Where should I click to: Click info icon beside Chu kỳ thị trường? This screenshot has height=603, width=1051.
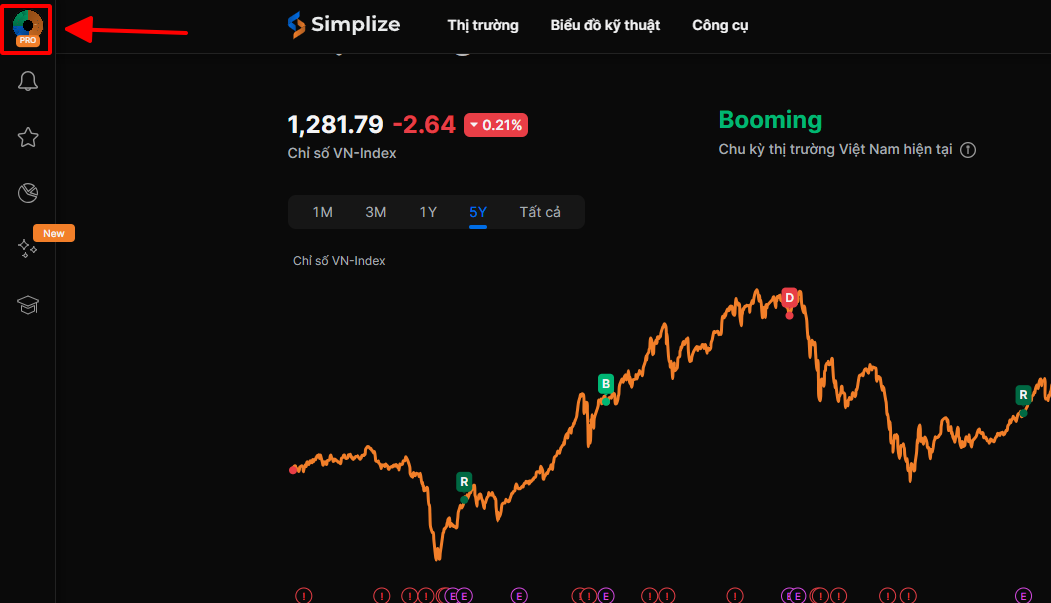point(967,150)
